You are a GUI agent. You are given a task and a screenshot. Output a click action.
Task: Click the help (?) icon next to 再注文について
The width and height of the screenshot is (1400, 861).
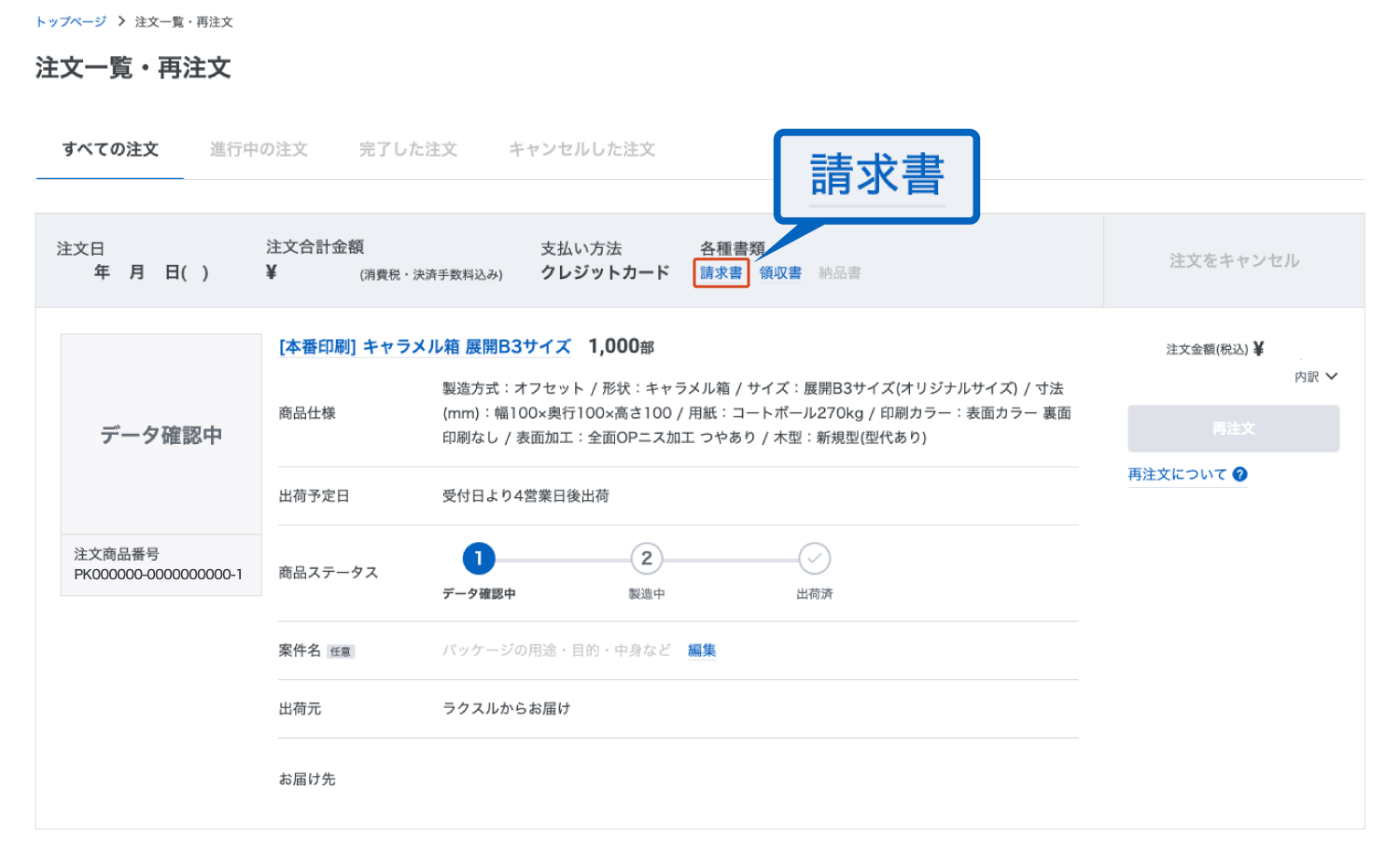[x=1241, y=475]
